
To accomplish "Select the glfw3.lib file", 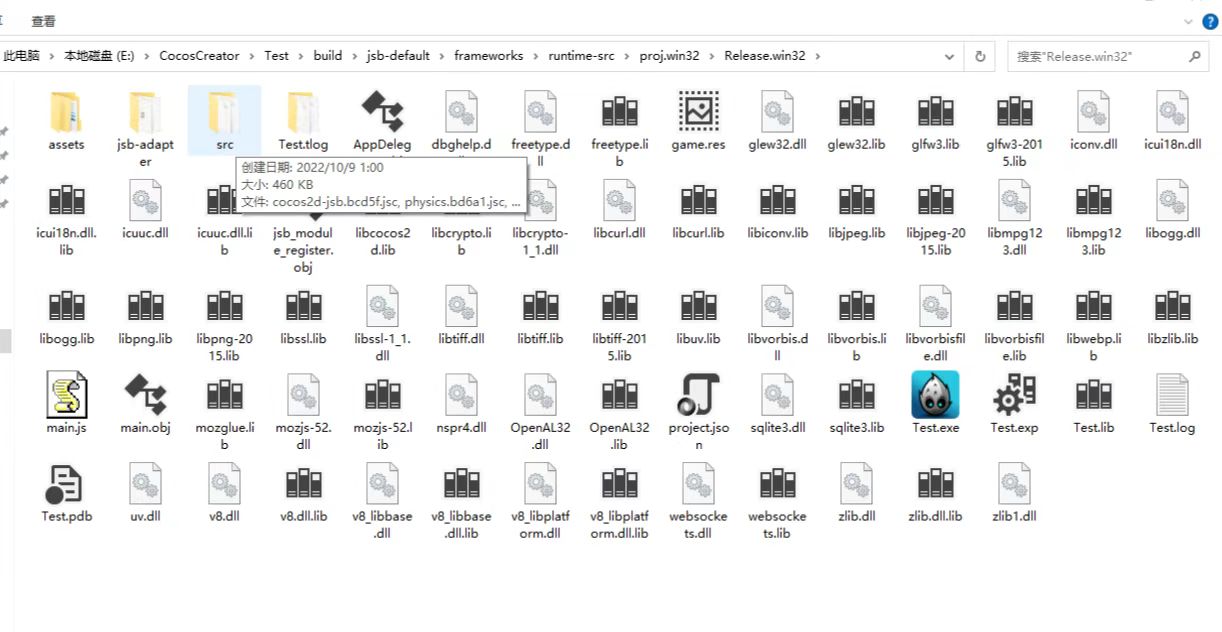I will click(x=936, y=121).
